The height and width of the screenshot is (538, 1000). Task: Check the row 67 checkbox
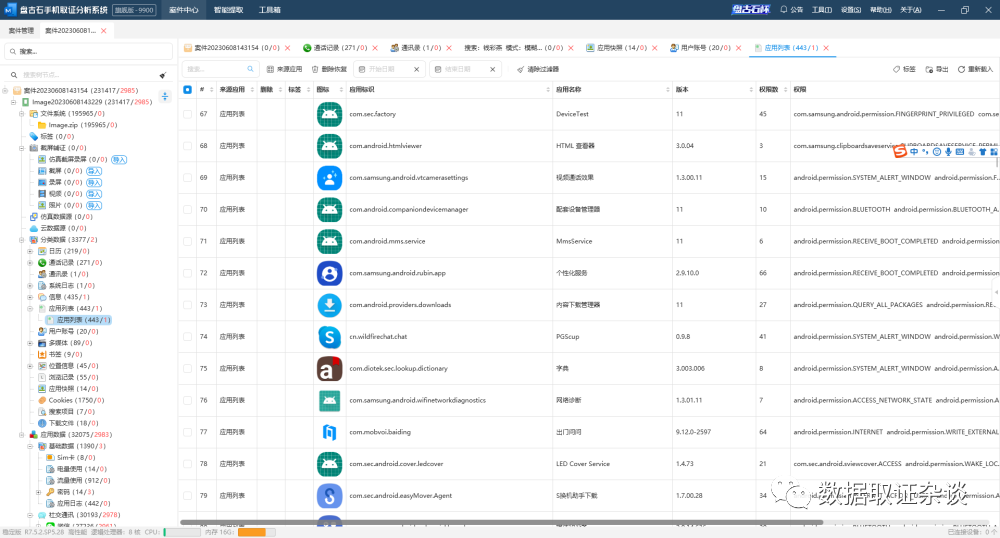click(188, 114)
